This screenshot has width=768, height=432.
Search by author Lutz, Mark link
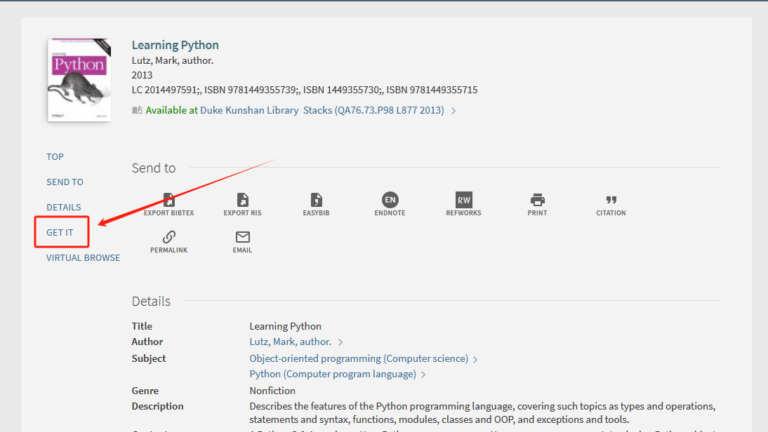pyautogui.click(x=290, y=342)
